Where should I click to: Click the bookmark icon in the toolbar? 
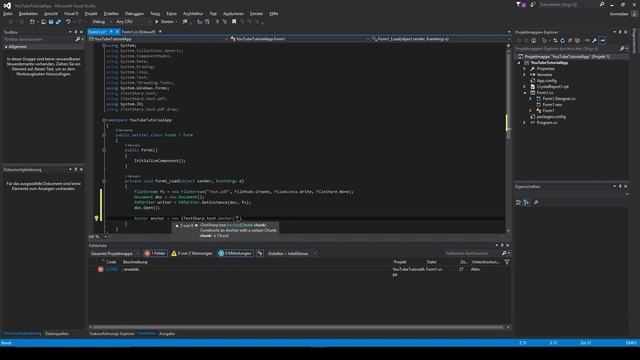234,22
